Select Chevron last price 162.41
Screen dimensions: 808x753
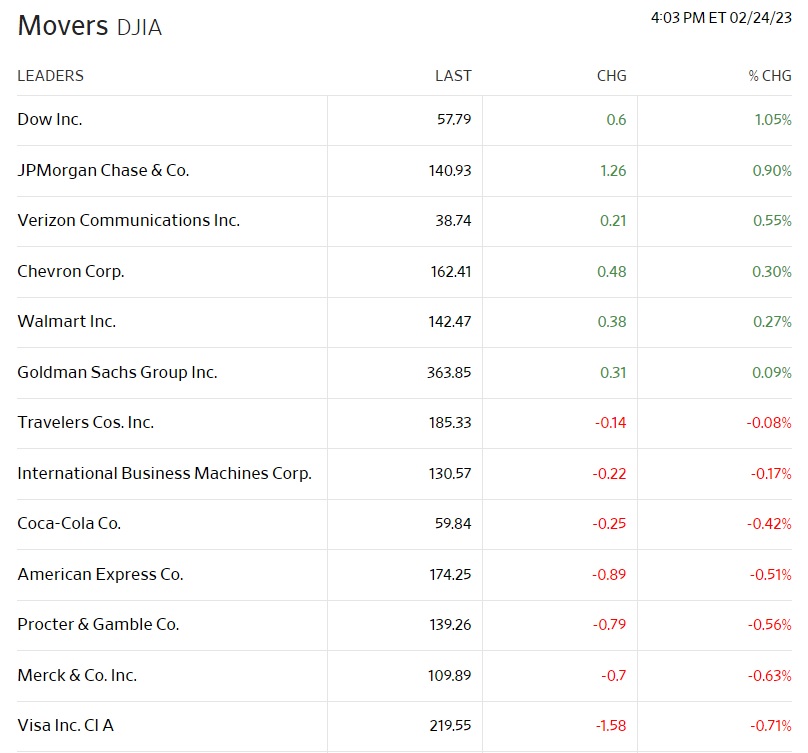451,272
